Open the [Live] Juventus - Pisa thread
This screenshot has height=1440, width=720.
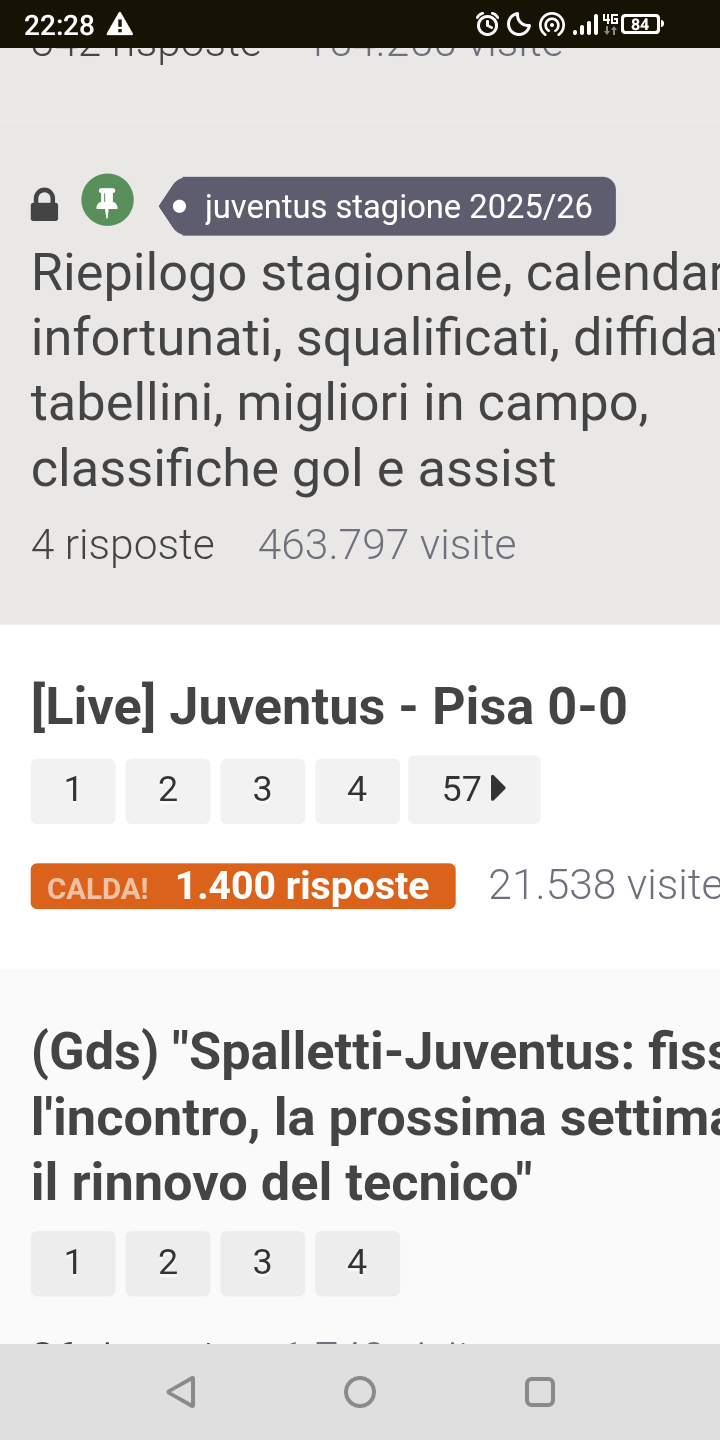coord(329,707)
